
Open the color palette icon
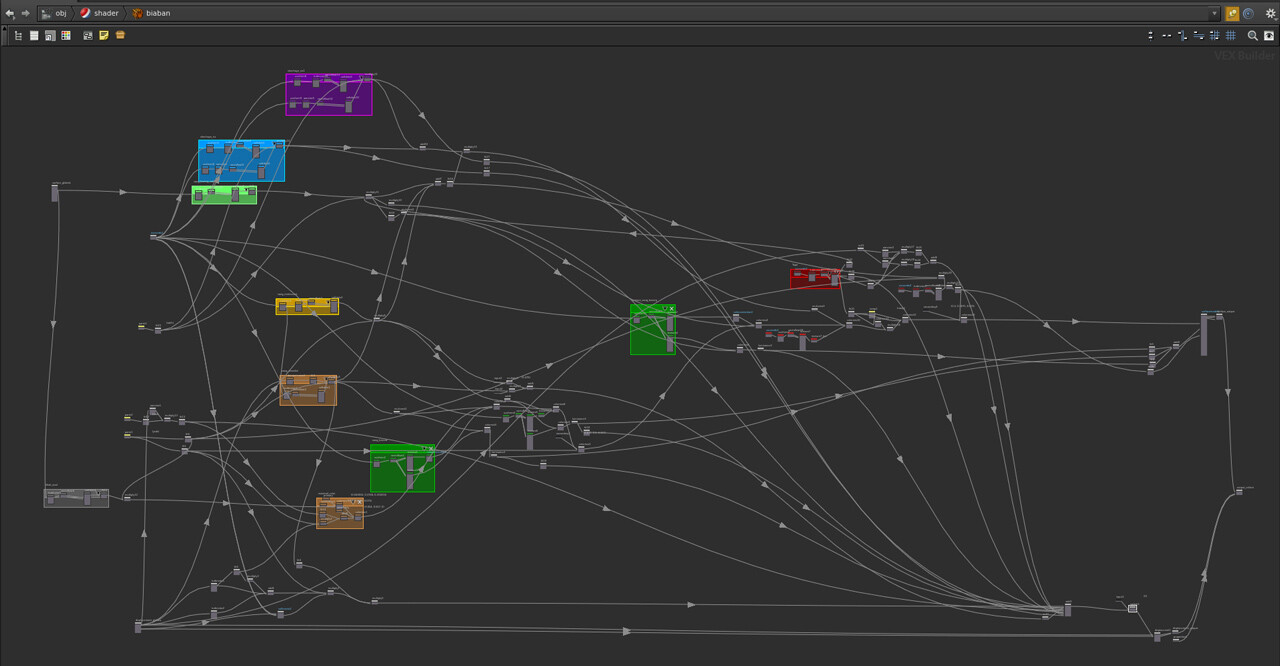pos(66,35)
